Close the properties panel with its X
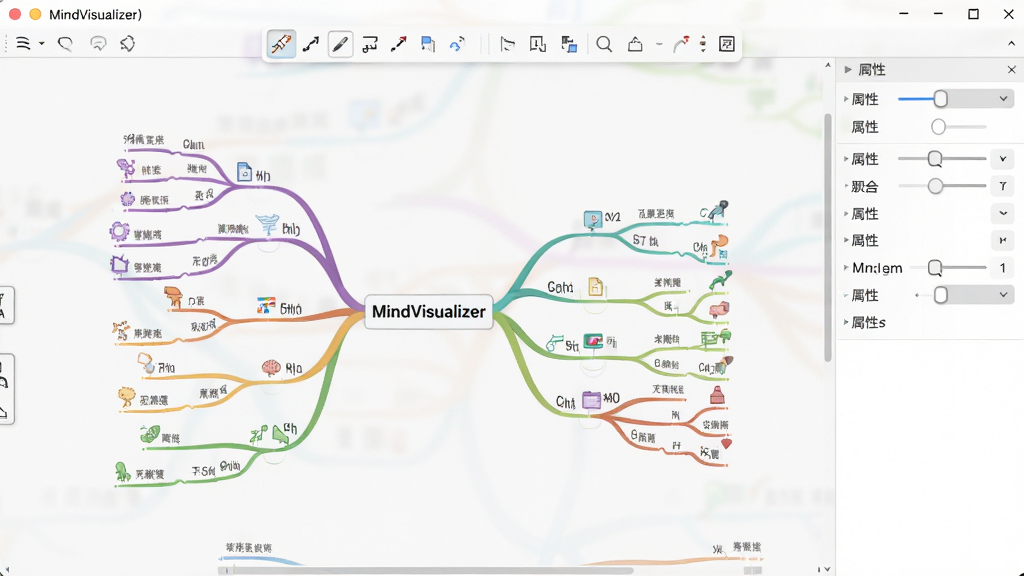1024x576 pixels. click(1012, 69)
